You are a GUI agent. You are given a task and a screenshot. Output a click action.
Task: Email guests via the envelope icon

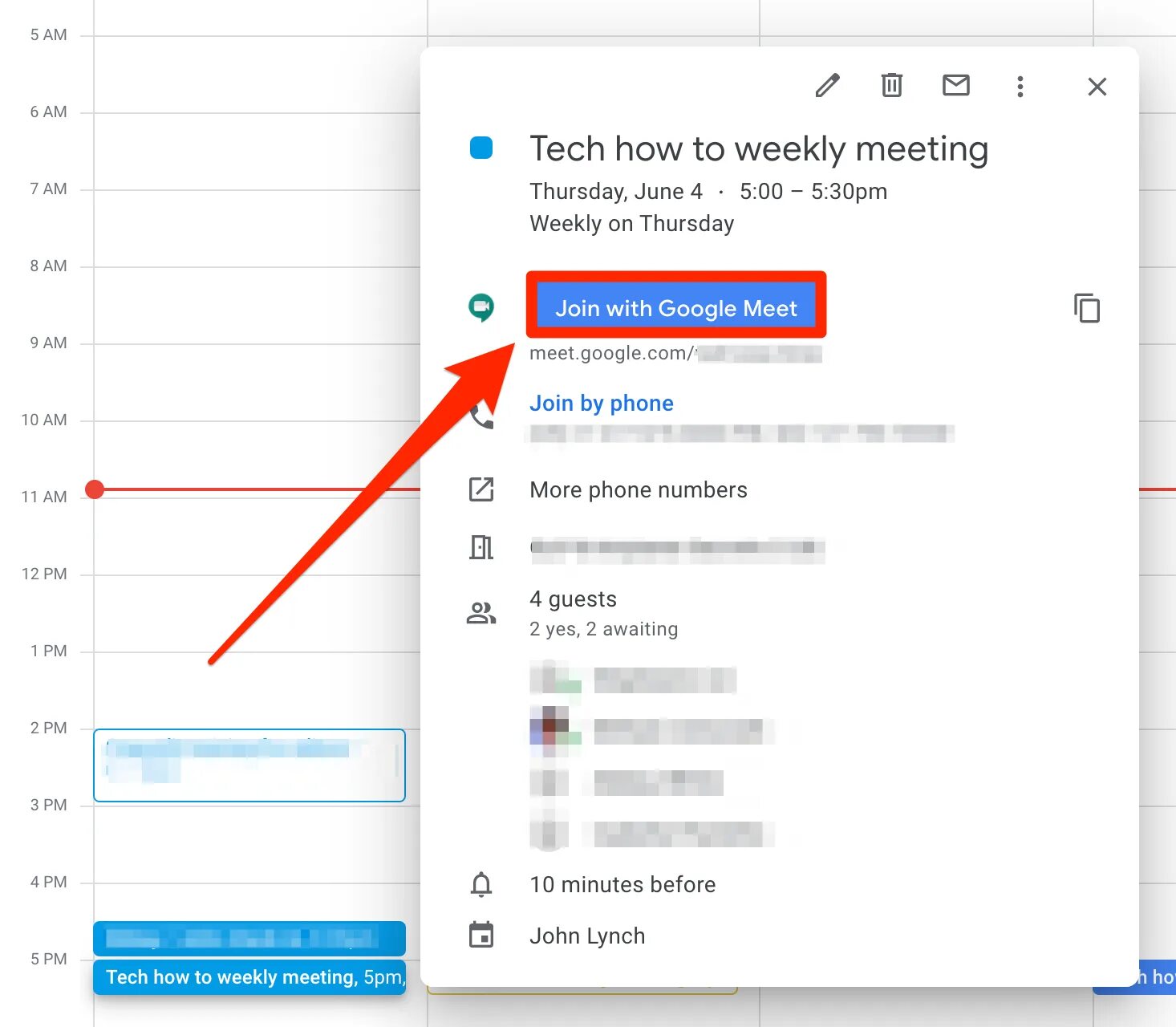(955, 85)
